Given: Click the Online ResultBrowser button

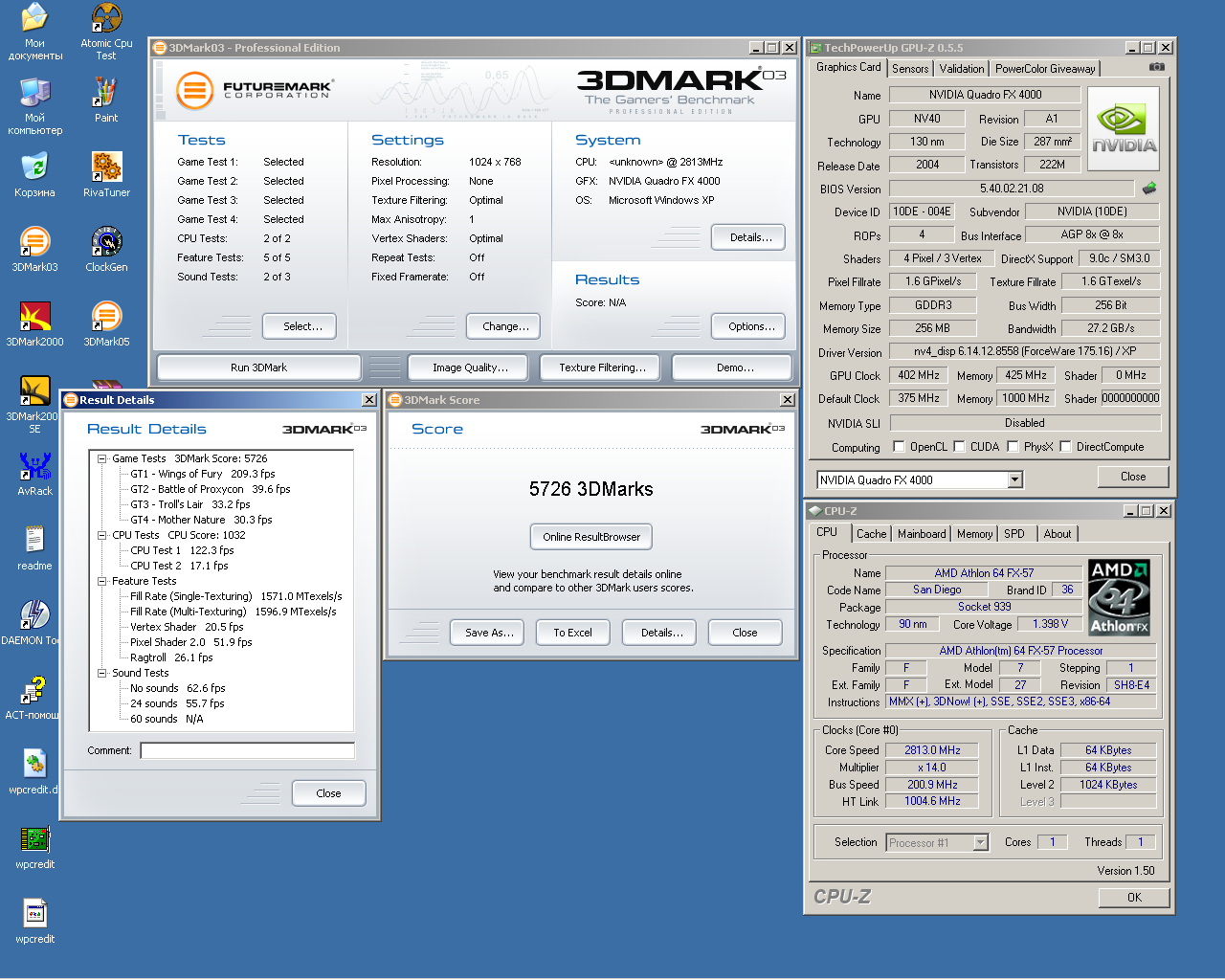Looking at the screenshot, I should (591, 537).
